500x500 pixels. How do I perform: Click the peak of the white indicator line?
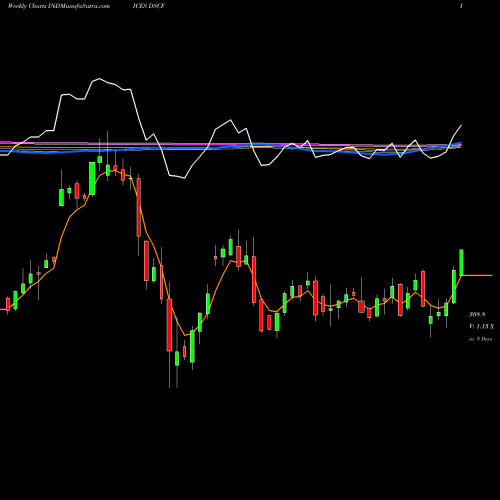point(99,79)
